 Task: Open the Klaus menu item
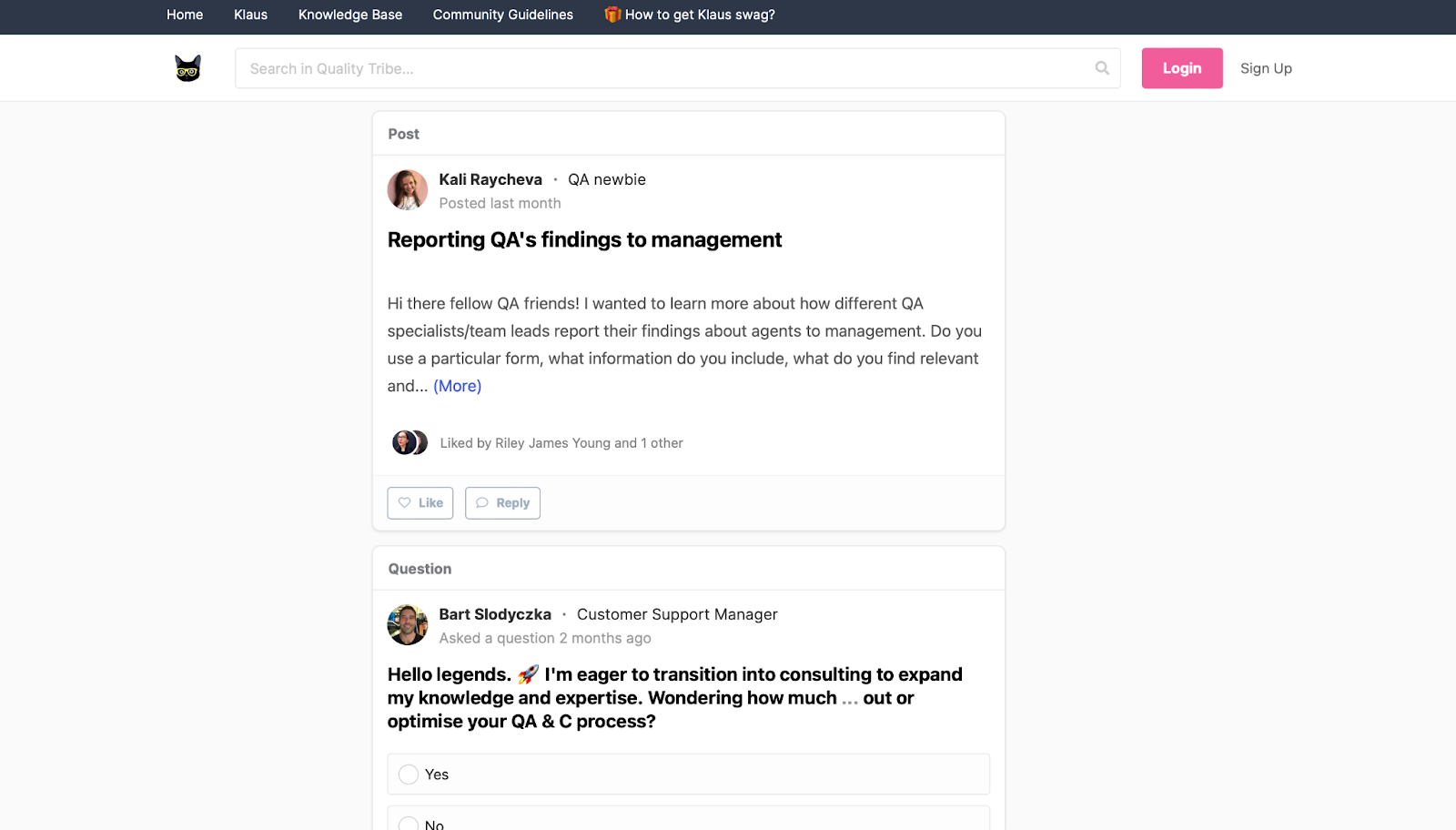250,15
